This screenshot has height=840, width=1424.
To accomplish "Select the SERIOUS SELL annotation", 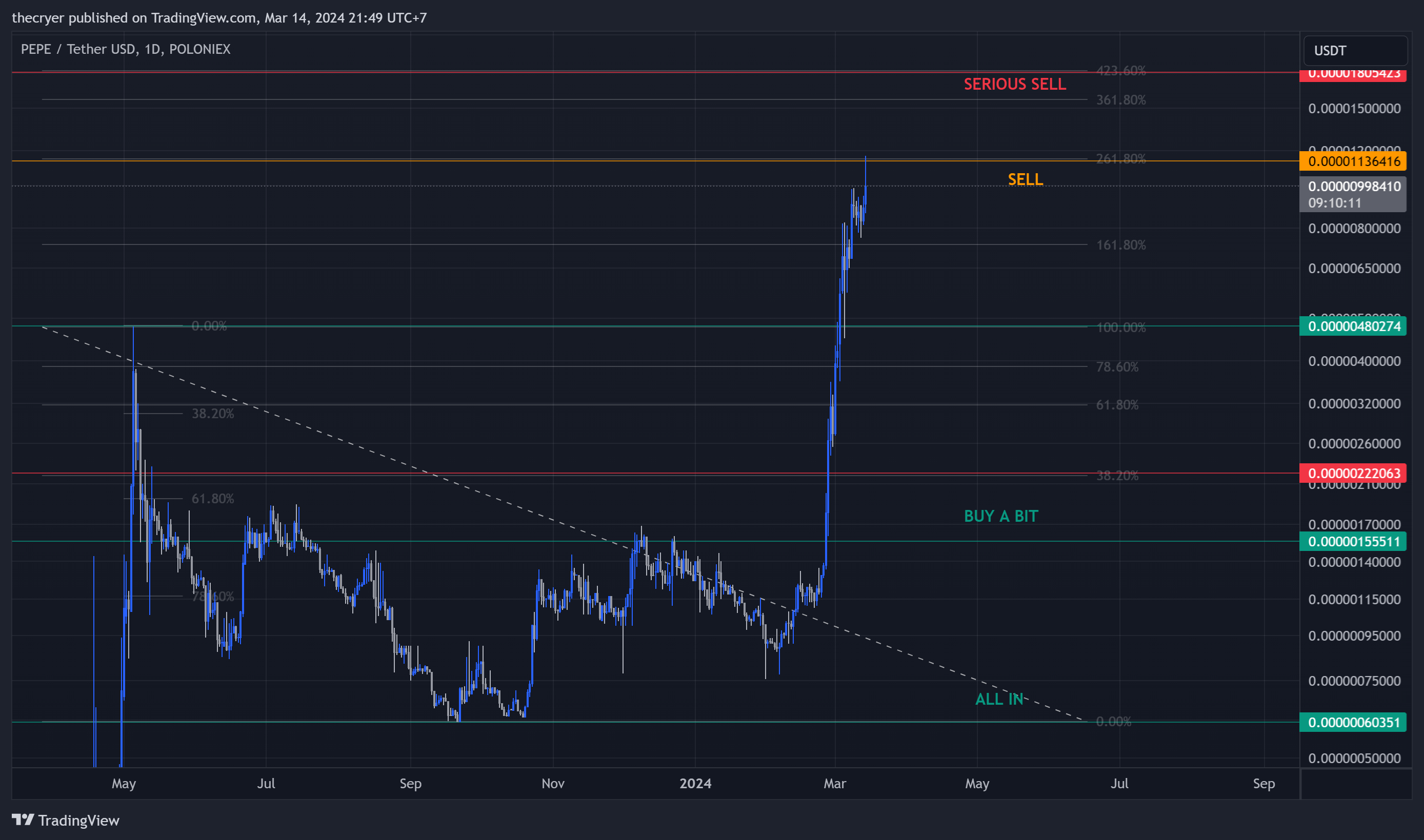I will coord(1015,84).
